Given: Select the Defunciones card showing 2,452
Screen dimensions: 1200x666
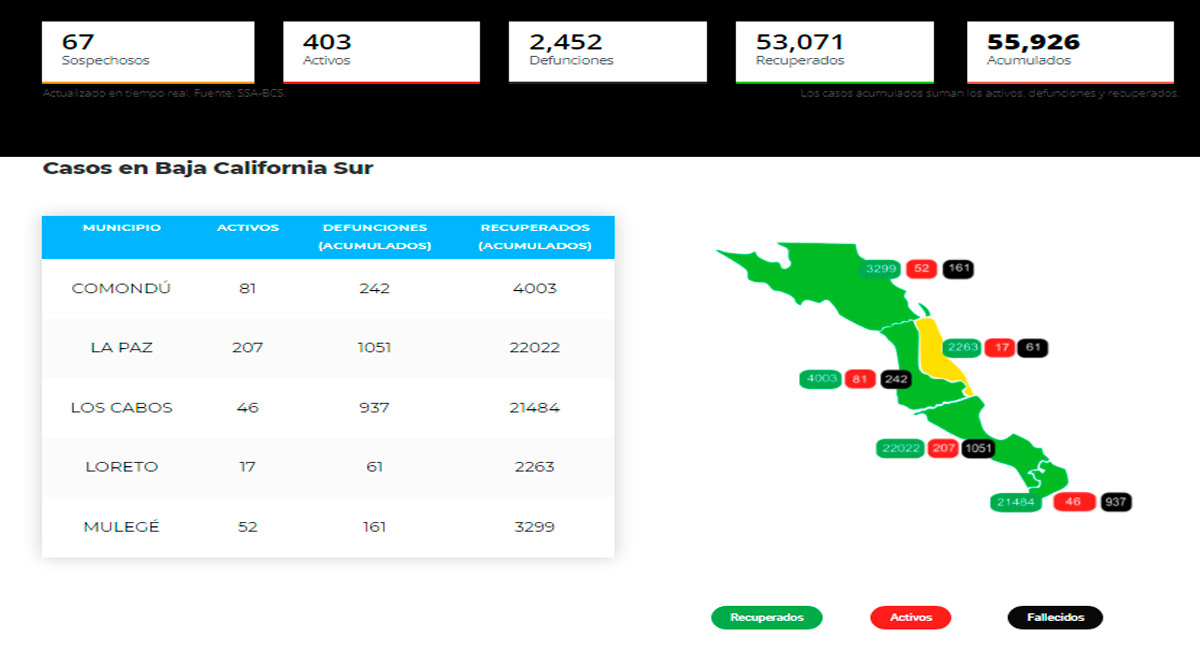Looking at the screenshot, I should 607,52.
